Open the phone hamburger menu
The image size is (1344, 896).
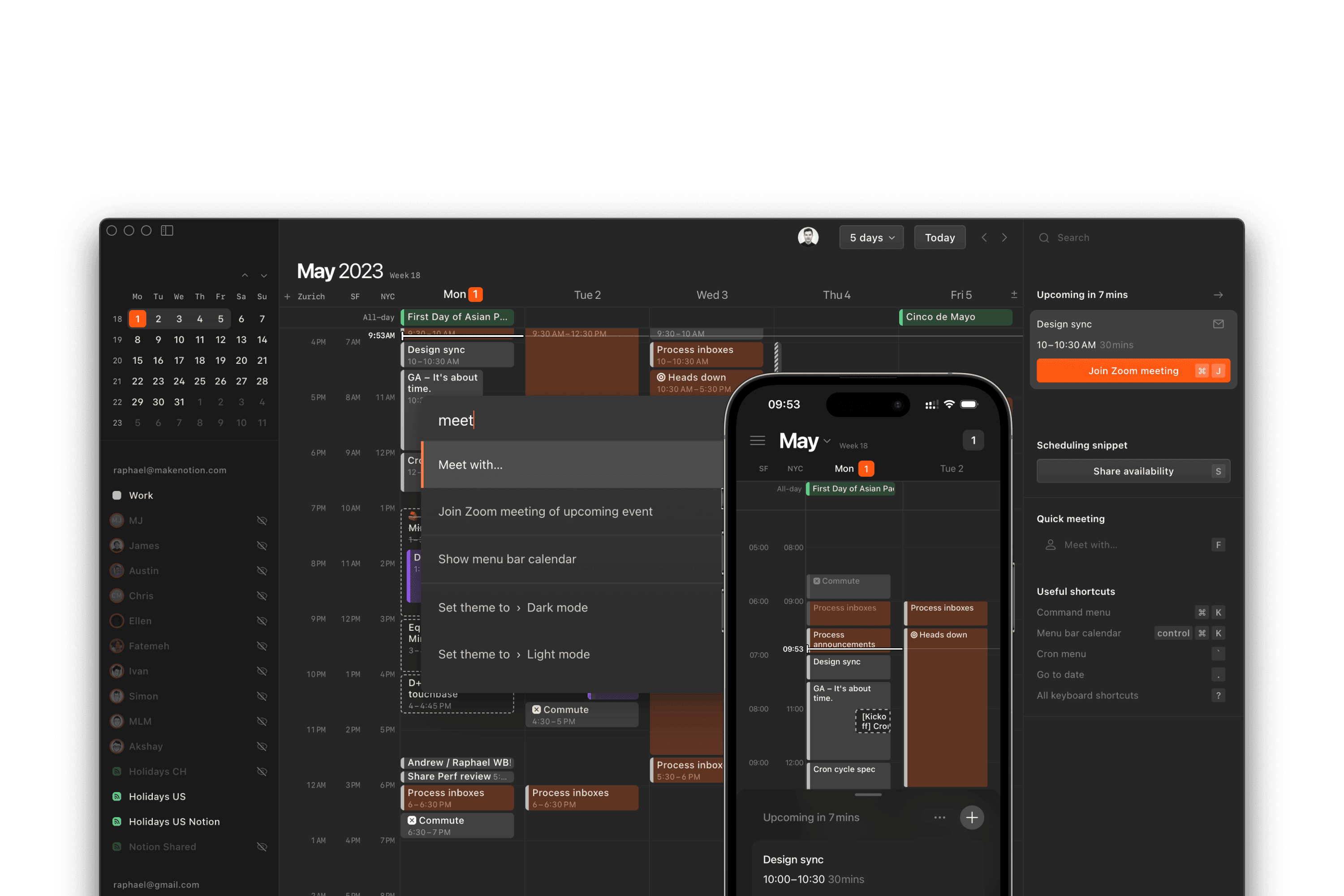tap(757, 440)
